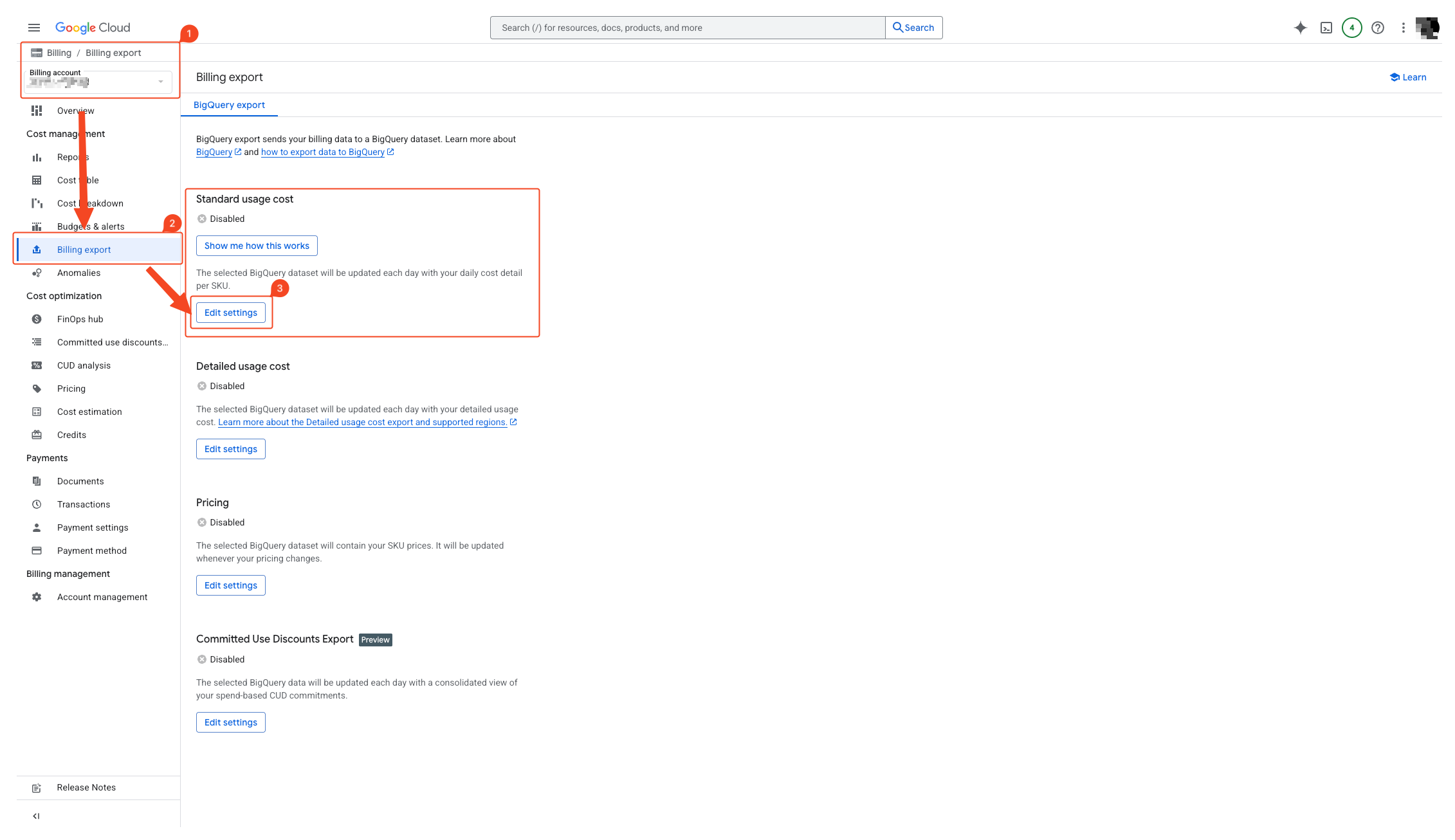Open the BigQuery documentation link

pos(219,152)
